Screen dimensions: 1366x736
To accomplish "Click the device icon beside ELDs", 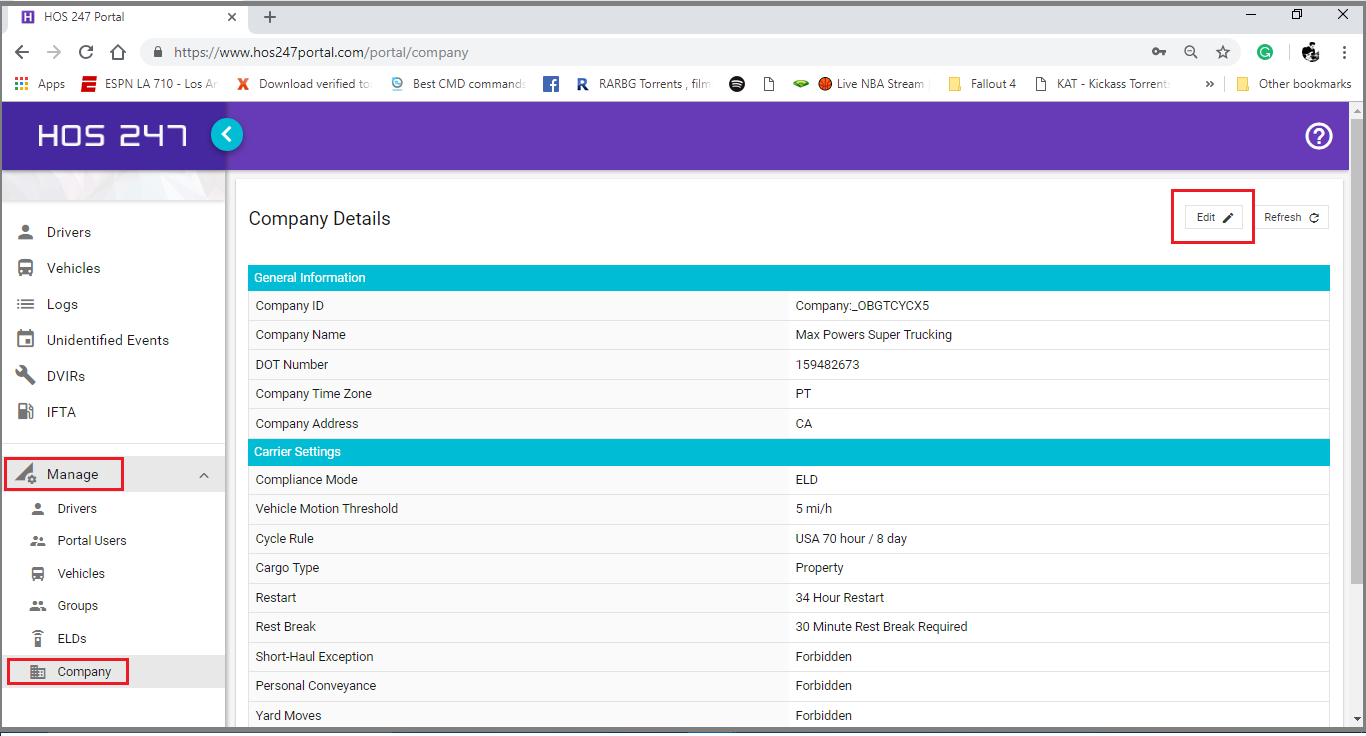I will coord(38,639).
